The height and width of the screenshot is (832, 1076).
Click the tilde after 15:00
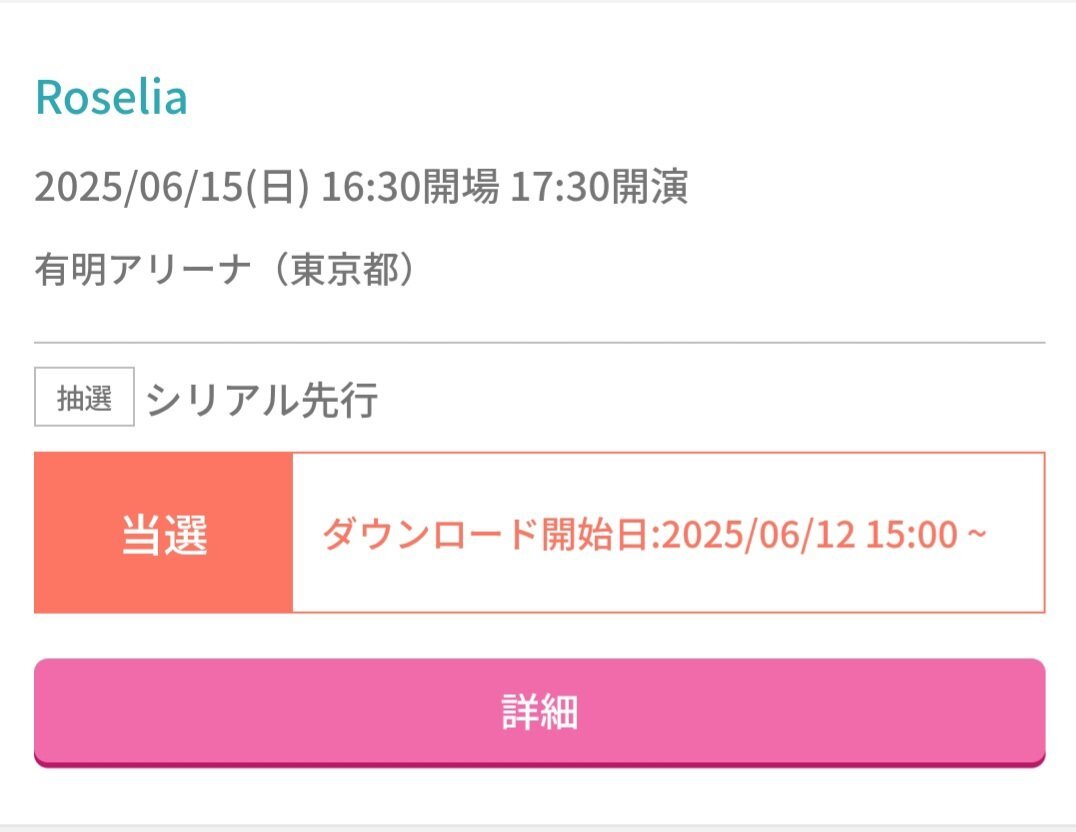977,533
